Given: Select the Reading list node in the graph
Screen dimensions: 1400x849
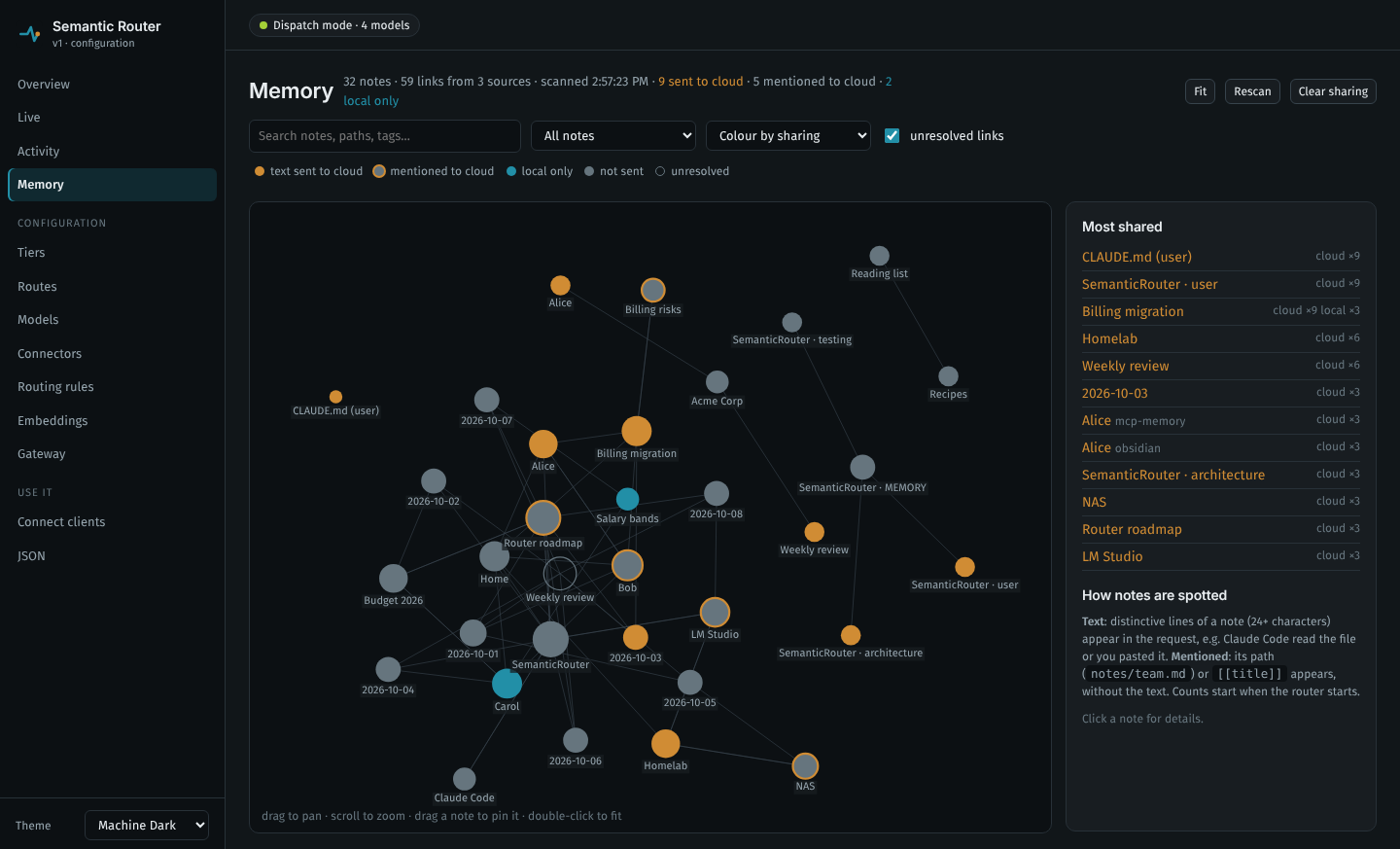Looking at the screenshot, I should tap(880, 256).
